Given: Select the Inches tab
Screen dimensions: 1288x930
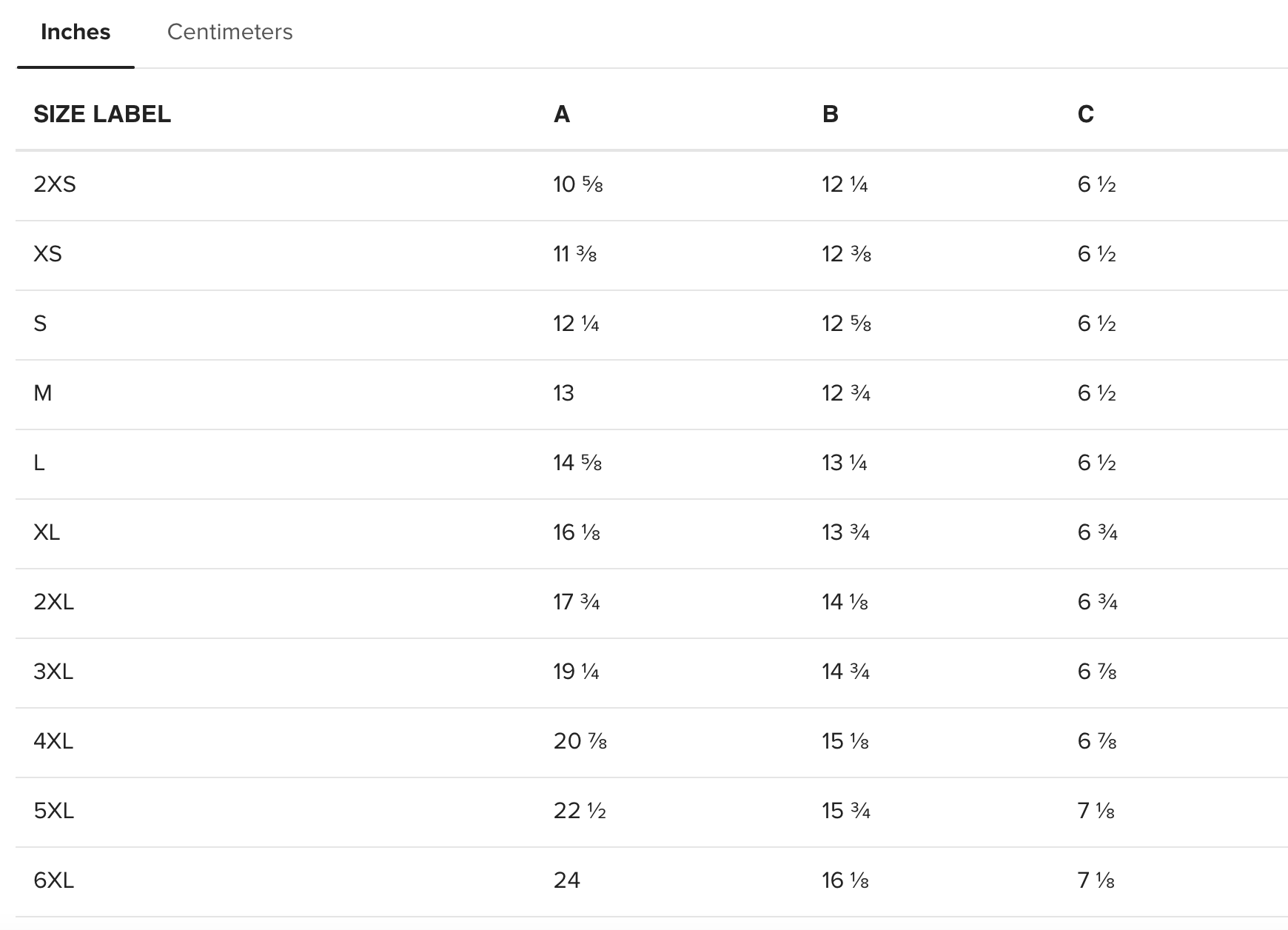Looking at the screenshot, I should [x=76, y=32].
